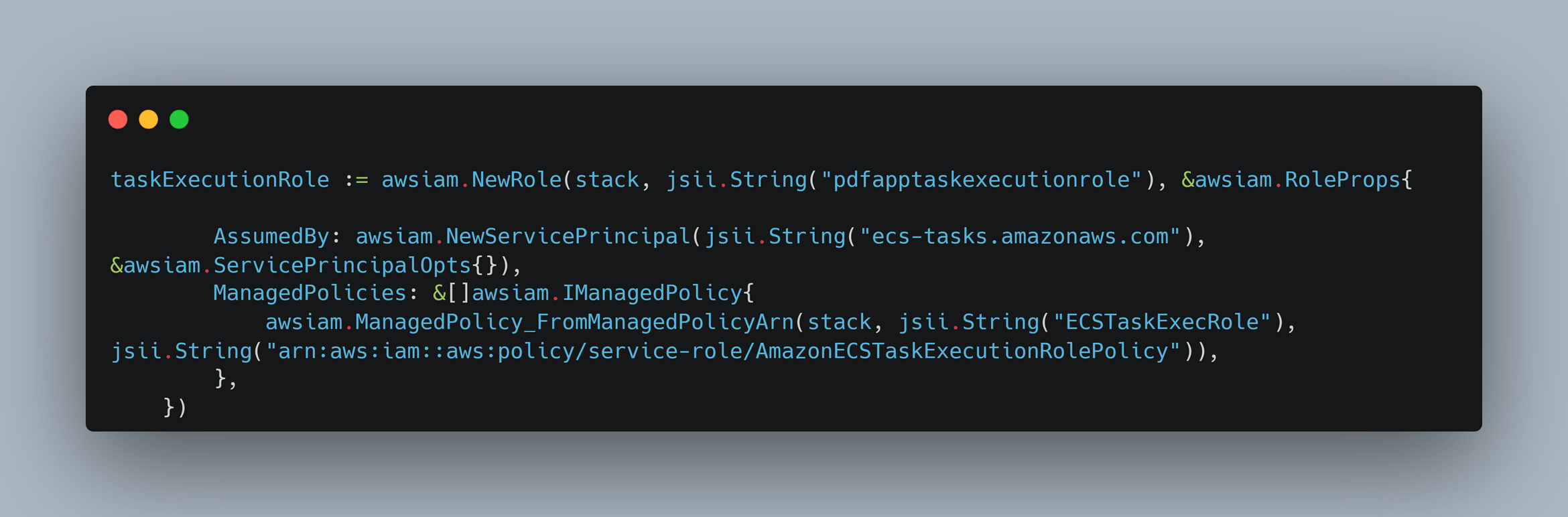Click ManagedPolicy_FromManagedPolicyArn function name
This screenshot has width=1568, height=517.
[574, 322]
